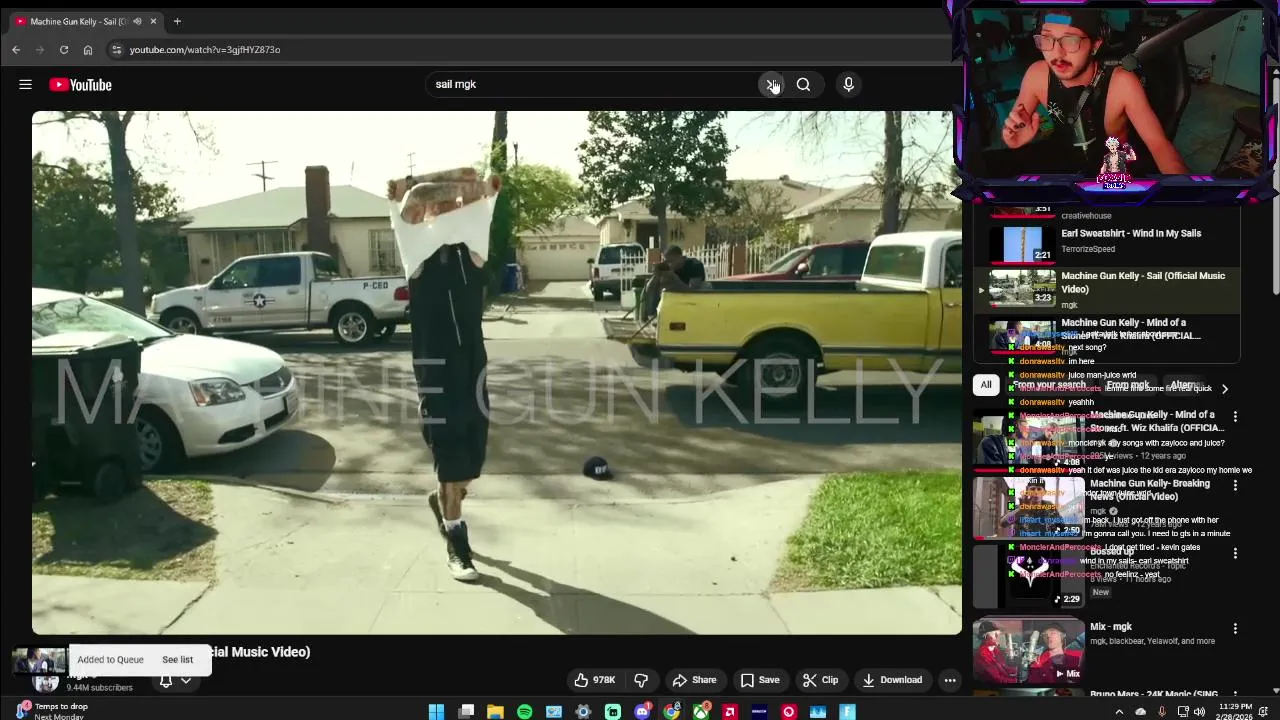The width and height of the screenshot is (1280, 720).
Task: Open browser home page
Action: tap(88, 50)
